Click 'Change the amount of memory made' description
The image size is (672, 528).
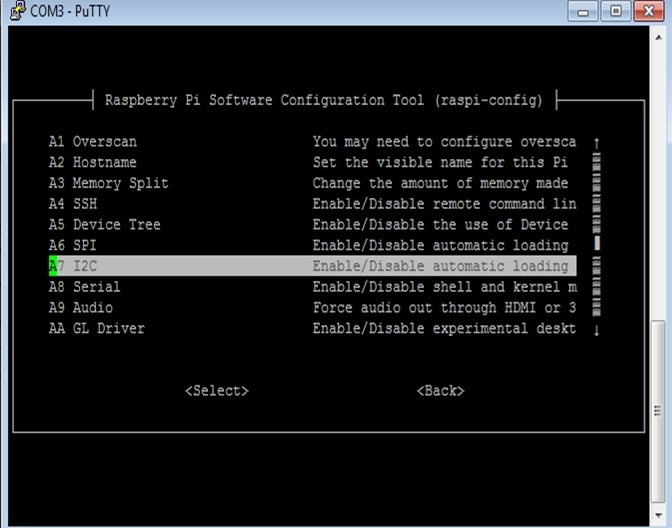(x=440, y=183)
